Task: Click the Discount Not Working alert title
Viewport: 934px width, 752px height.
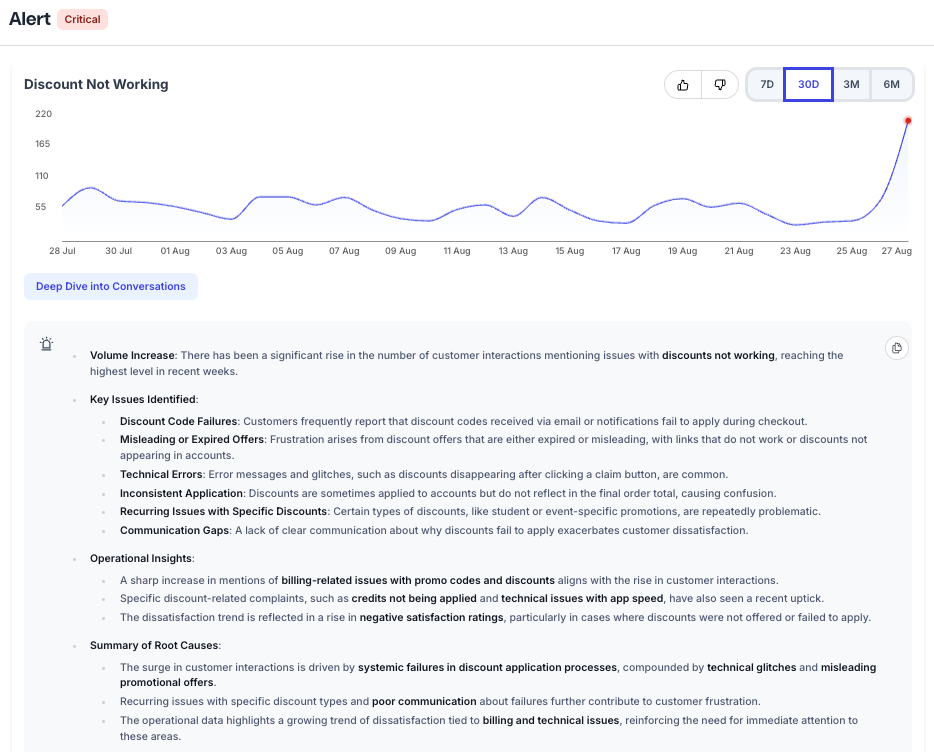Action: [x=96, y=85]
